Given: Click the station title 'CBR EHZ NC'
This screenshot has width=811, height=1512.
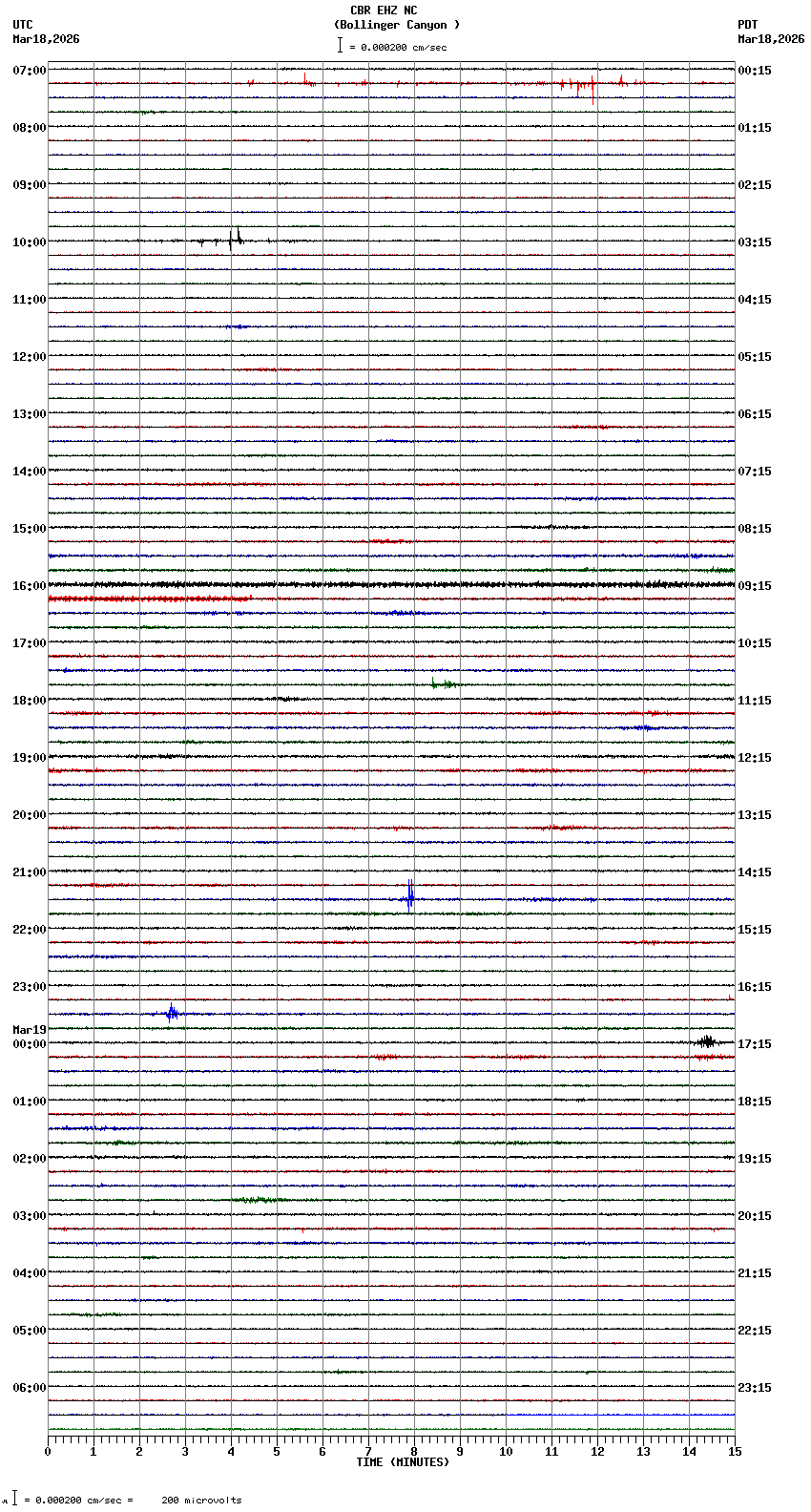Looking at the screenshot, I should tap(384, 11).
